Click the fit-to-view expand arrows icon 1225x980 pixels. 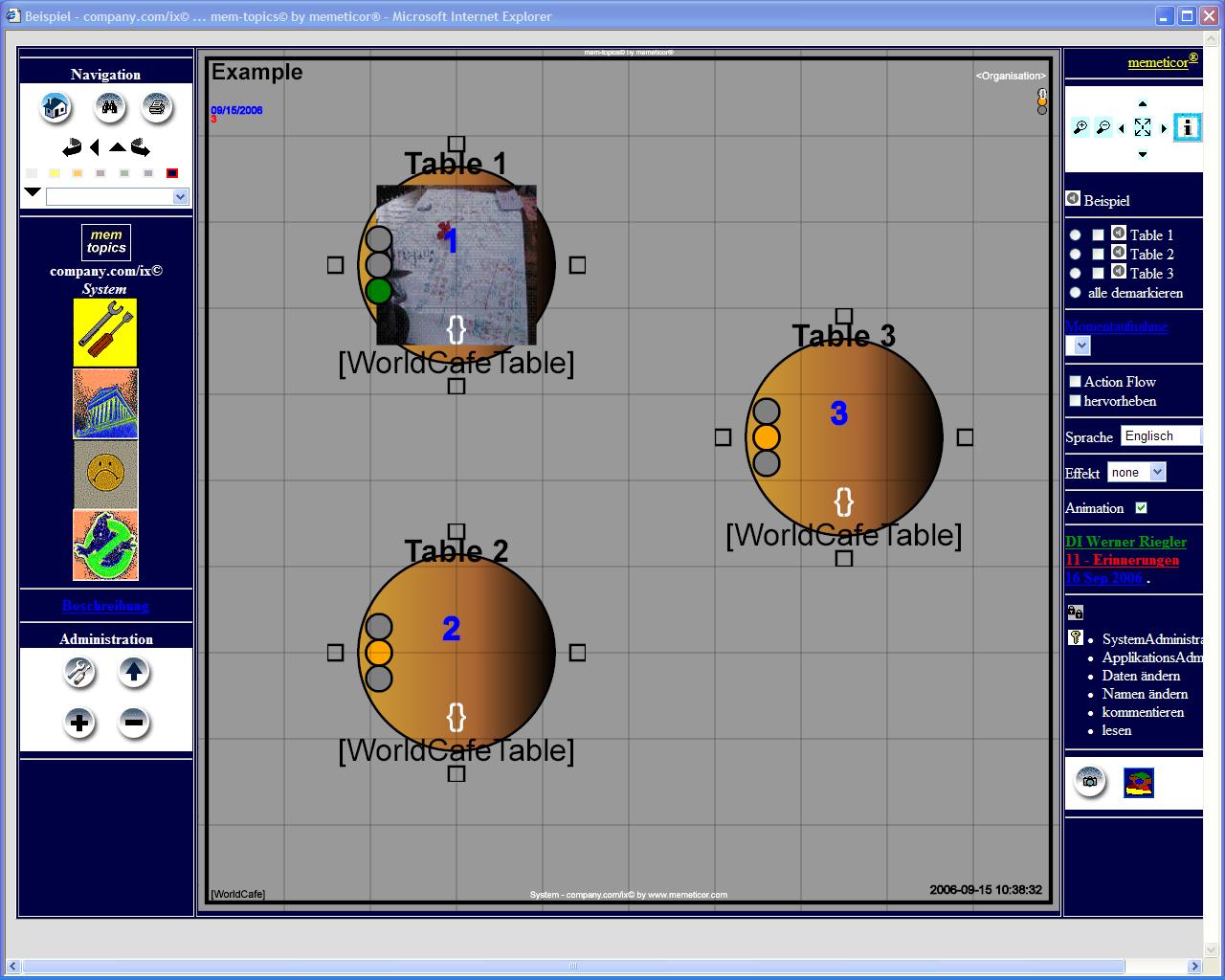1142,127
